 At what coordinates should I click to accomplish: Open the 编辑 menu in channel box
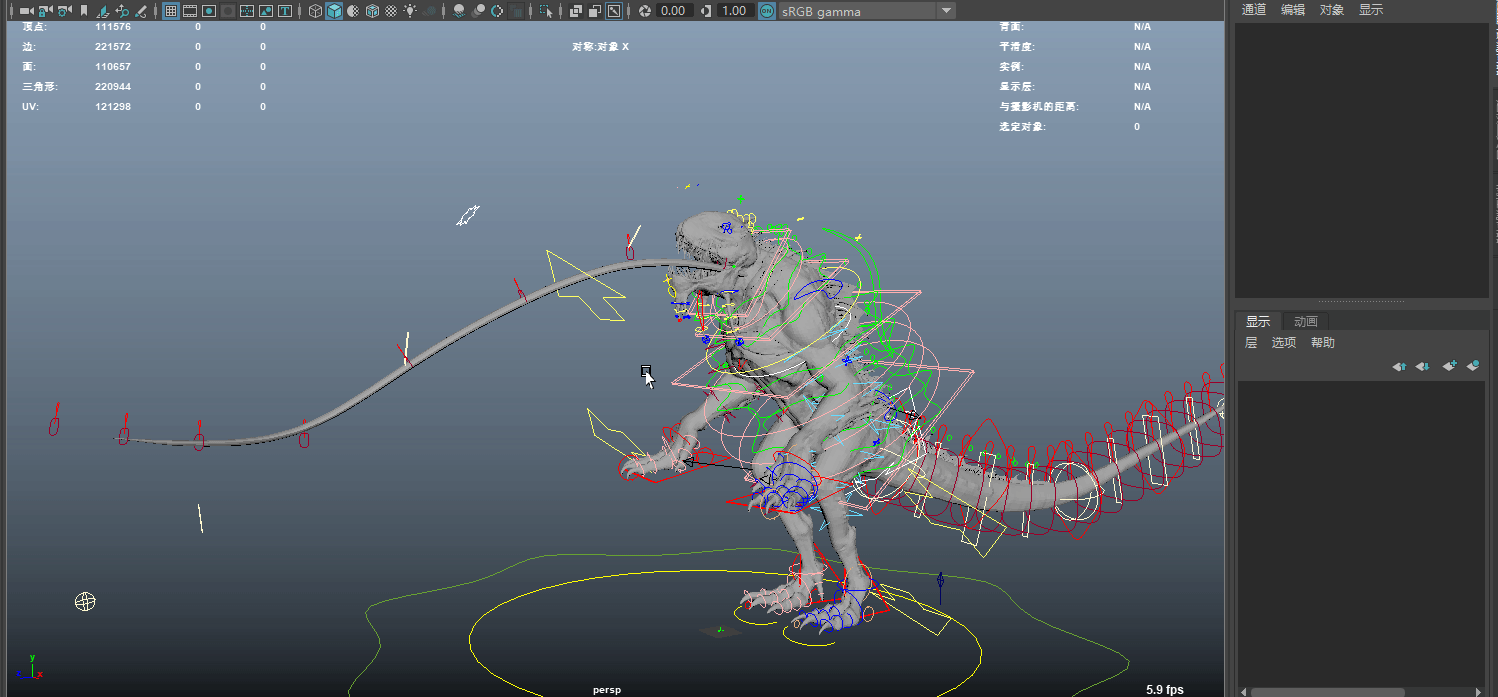(1293, 10)
